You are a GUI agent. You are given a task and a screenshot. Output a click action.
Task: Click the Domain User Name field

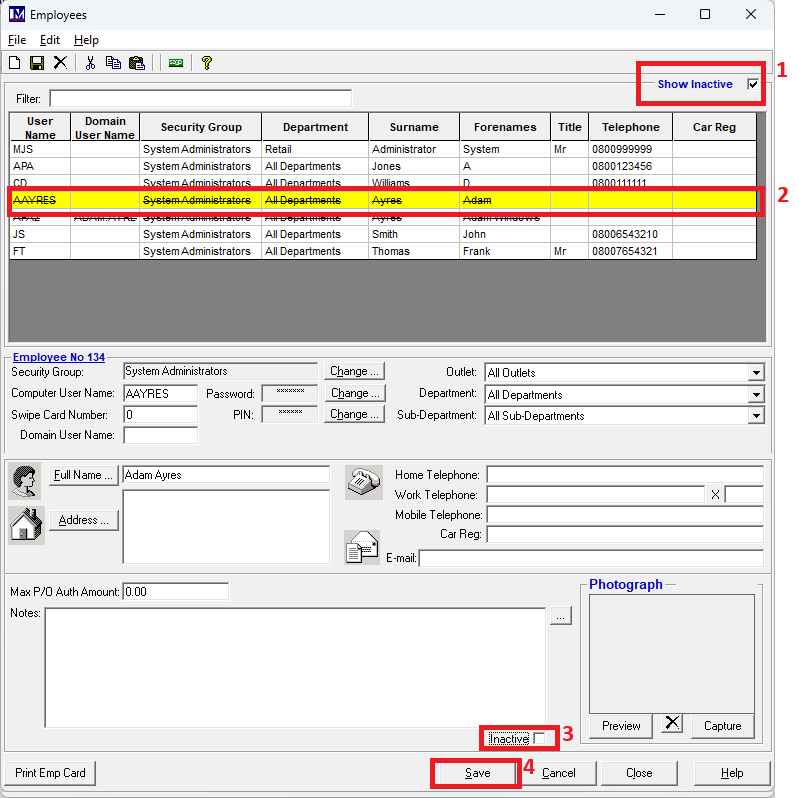[x=161, y=435]
